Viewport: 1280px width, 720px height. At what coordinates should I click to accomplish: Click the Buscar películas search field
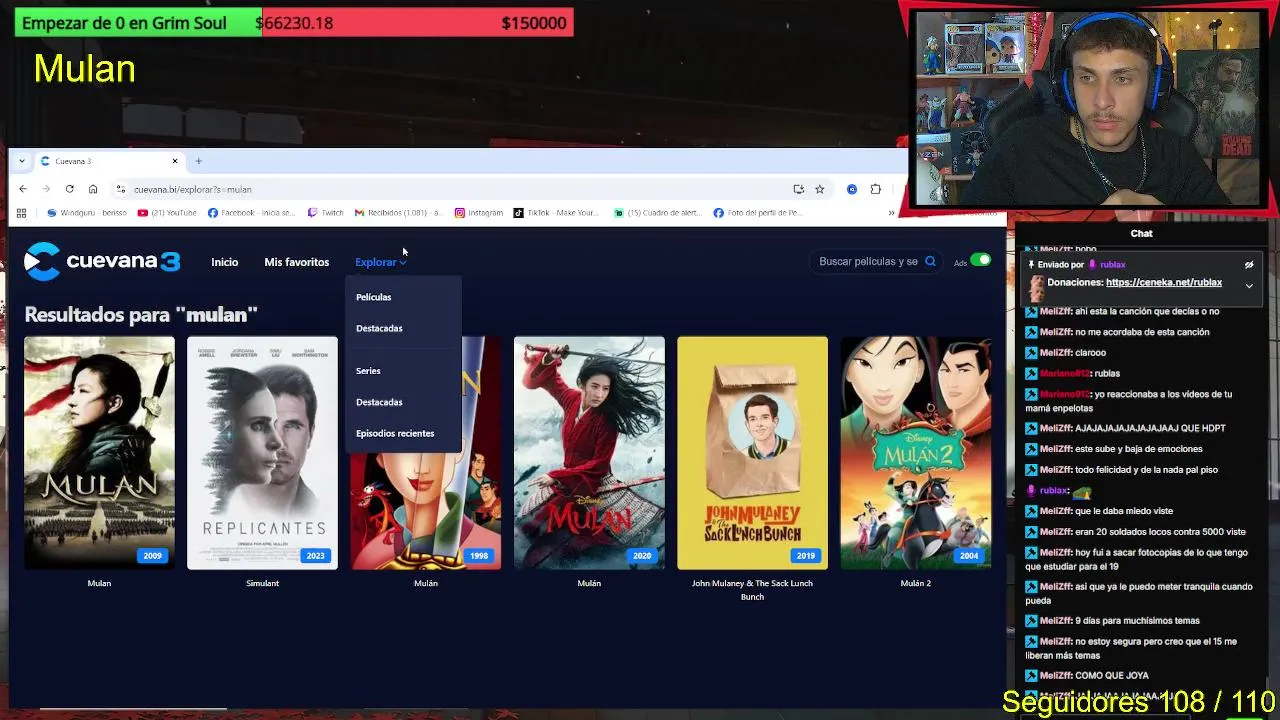[868, 261]
